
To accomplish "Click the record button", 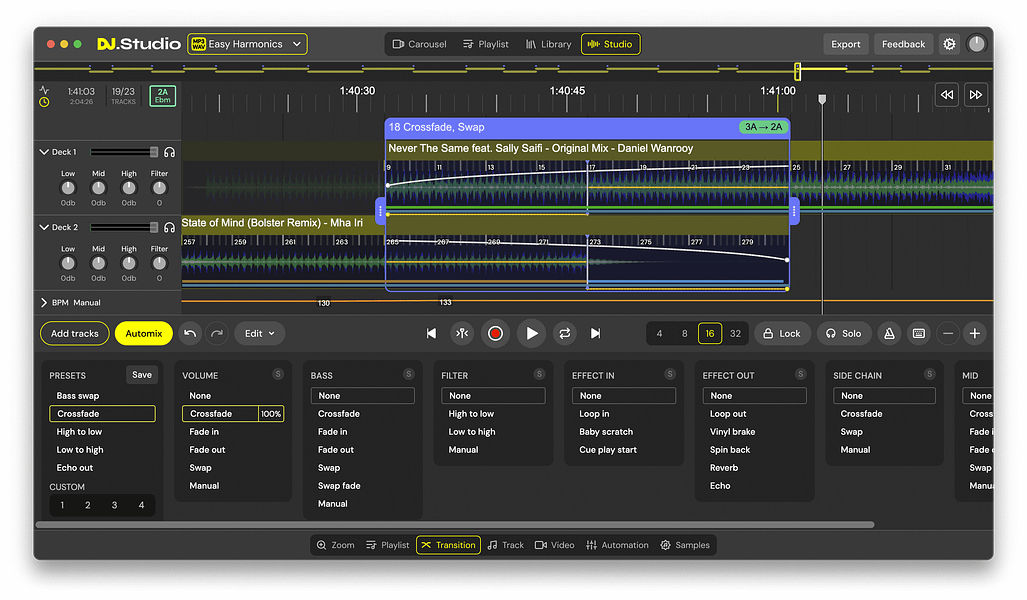I will pos(495,333).
